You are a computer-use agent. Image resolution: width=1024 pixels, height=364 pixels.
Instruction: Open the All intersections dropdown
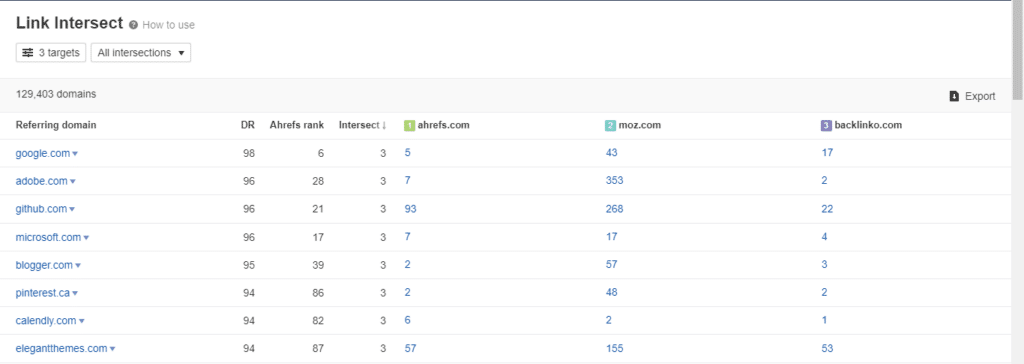[141, 53]
